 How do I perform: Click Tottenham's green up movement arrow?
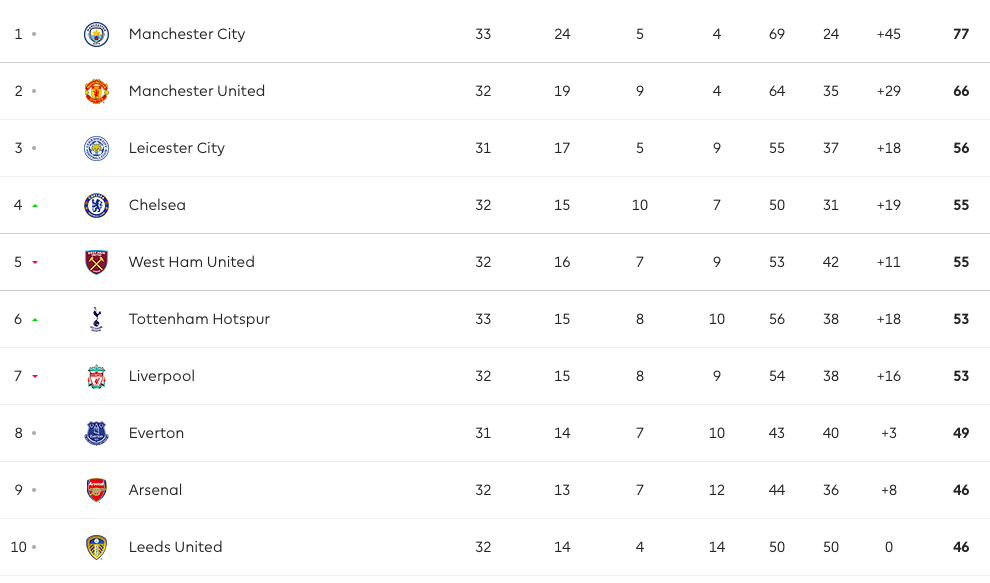tap(35, 320)
